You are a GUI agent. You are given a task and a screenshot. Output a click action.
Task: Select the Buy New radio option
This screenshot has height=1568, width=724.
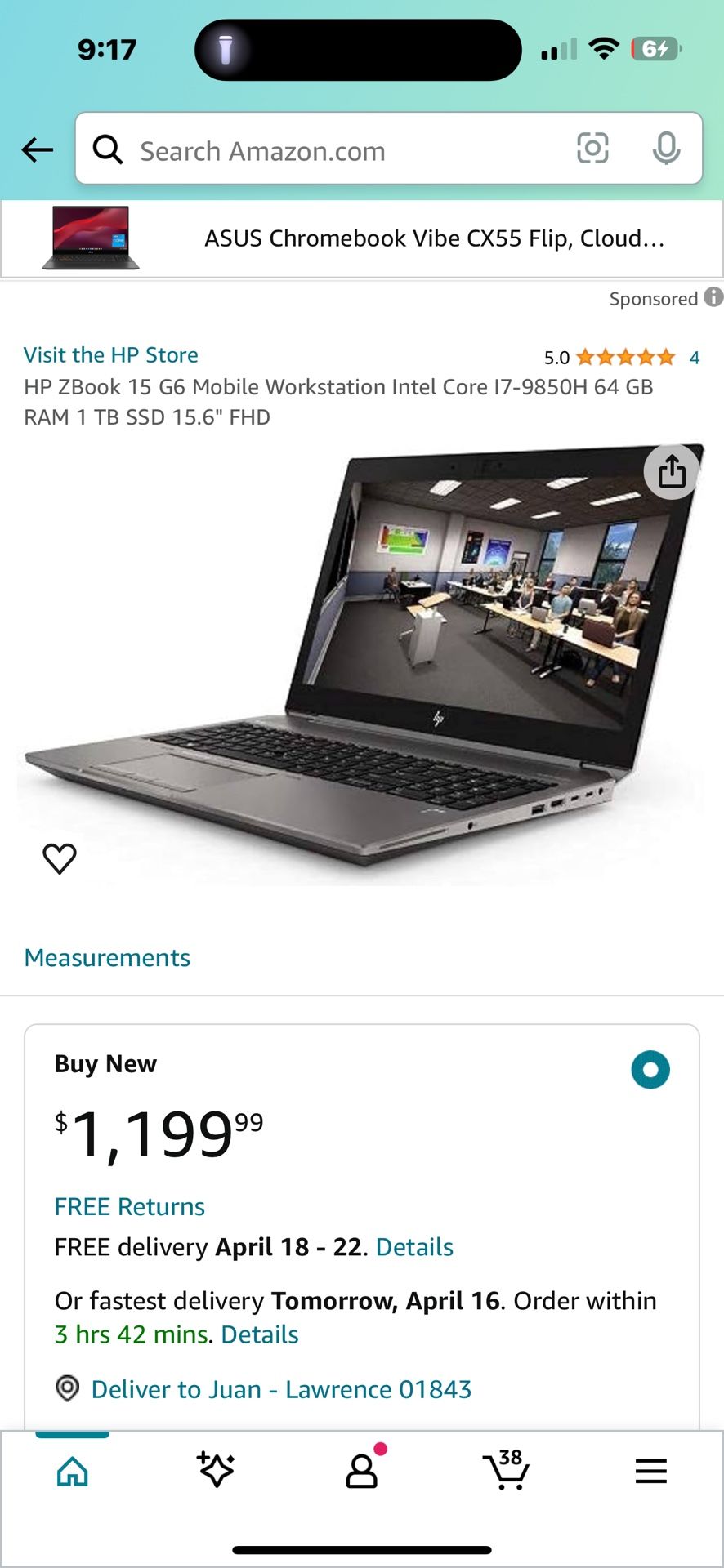point(650,1070)
